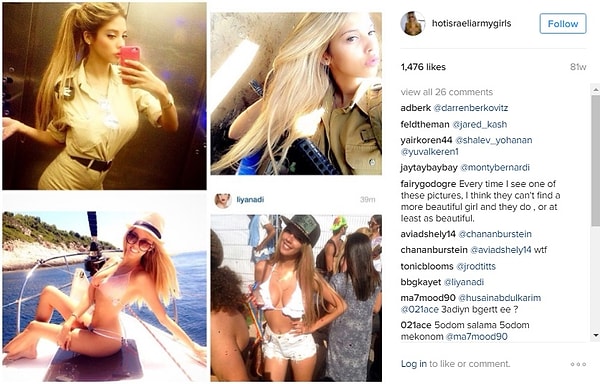This screenshot has height=384, width=600.
Task: Click the top-left mirror selfie photo
Action: [104, 96]
